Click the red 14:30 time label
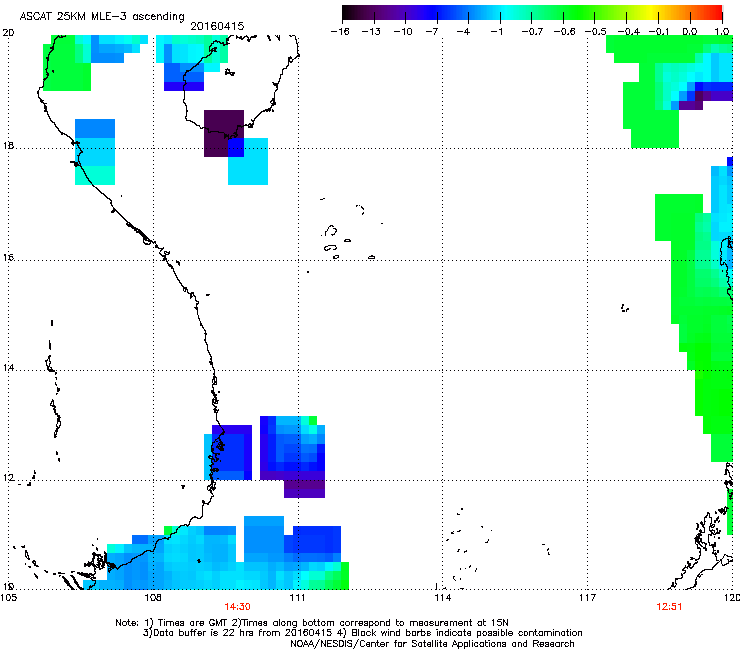Screen dimensions: 740x650 tap(237, 607)
